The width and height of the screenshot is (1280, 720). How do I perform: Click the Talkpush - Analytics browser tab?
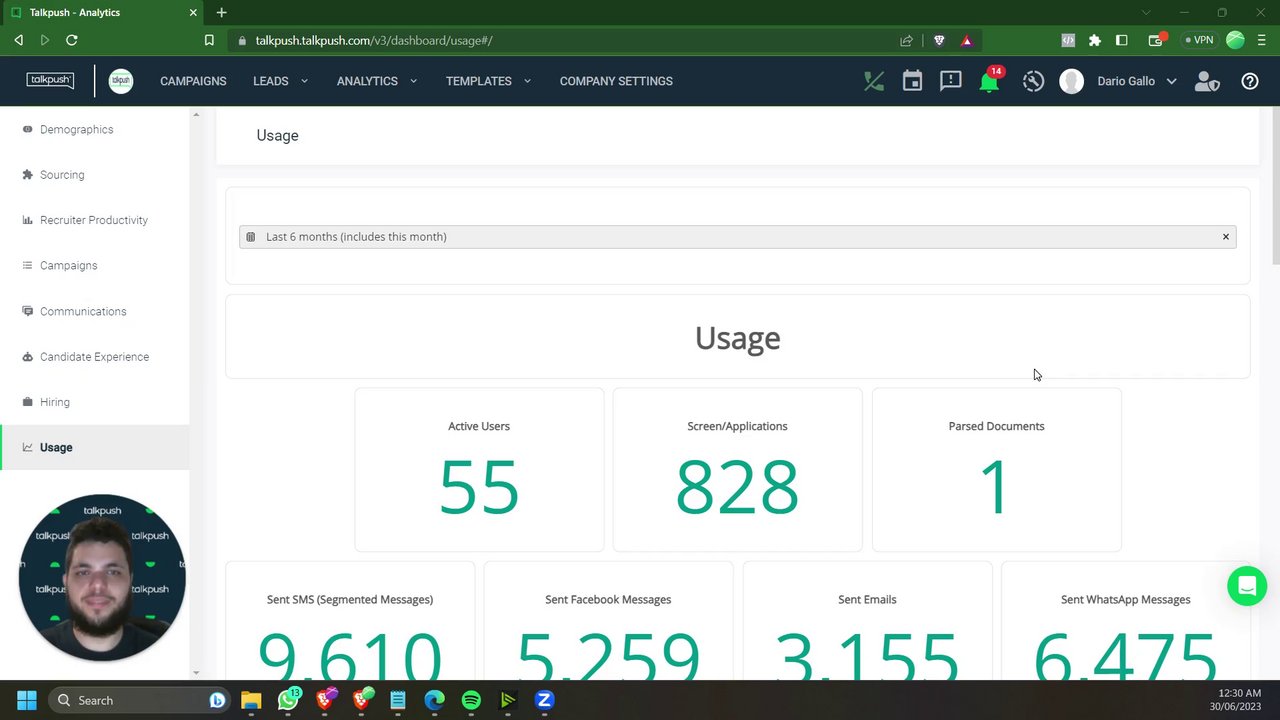click(100, 12)
